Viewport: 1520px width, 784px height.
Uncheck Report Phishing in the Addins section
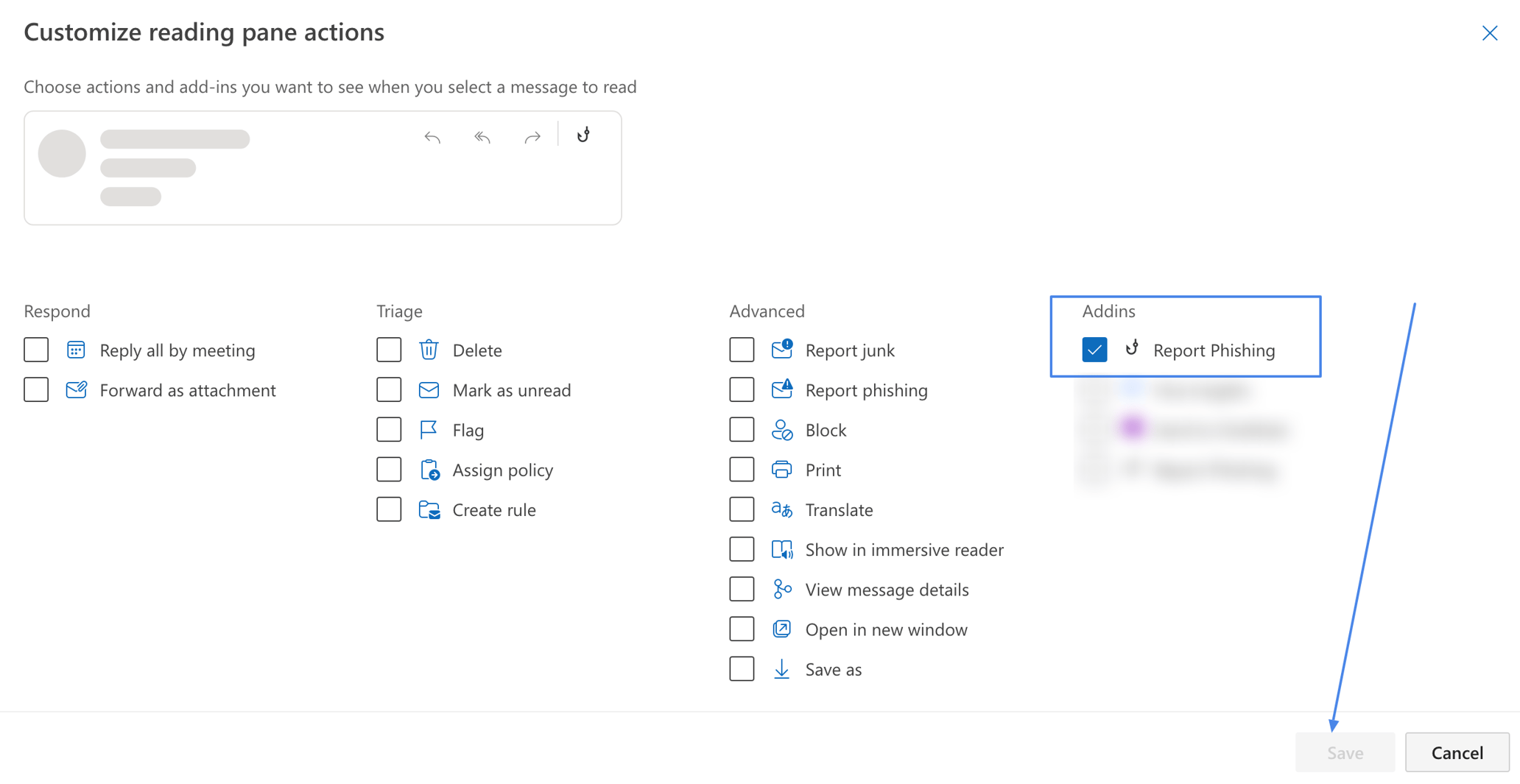coord(1095,350)
